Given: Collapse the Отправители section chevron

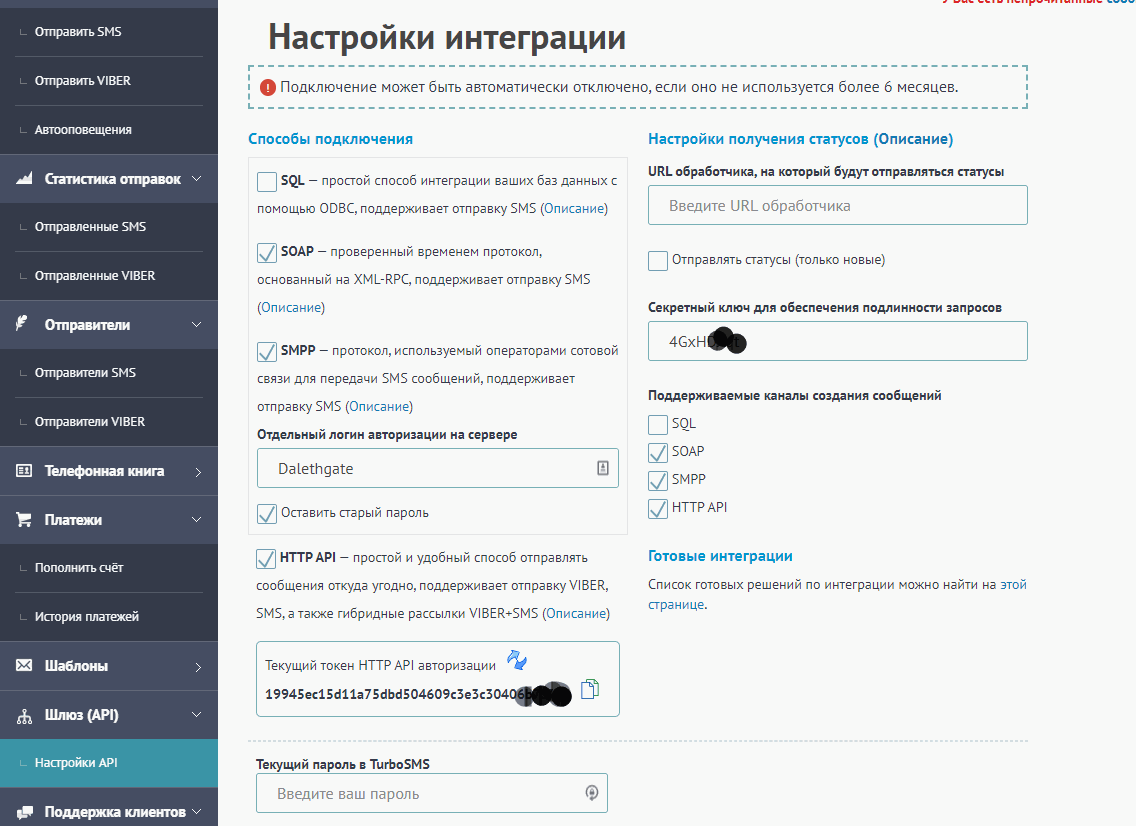Looking at the screenshot, I should (x=197, y=325).
